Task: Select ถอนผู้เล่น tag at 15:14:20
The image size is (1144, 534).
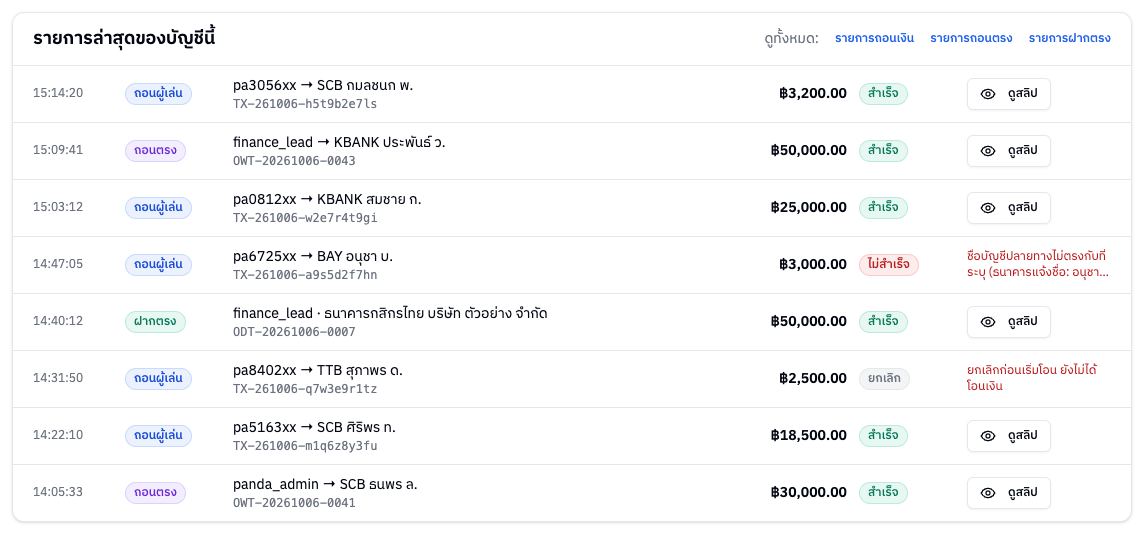Action: coord(158,93)
